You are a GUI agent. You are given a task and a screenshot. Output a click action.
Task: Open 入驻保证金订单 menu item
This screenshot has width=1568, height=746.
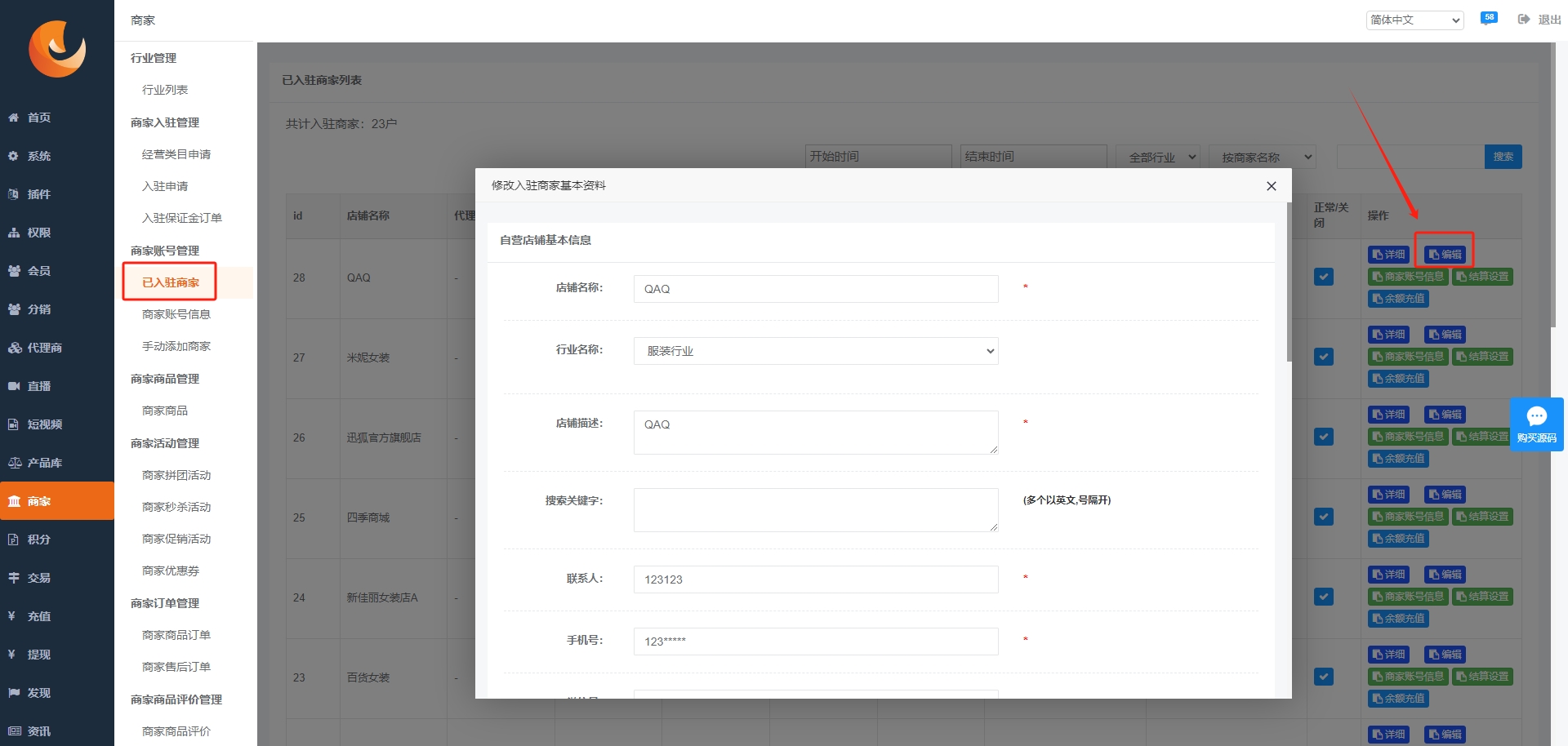tap(182, 218)
